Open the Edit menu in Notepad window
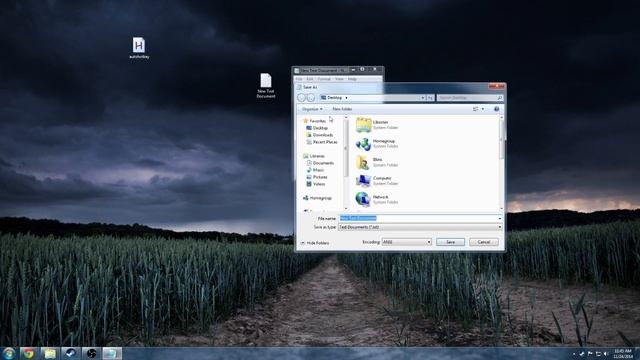Viewport: 640px width, 360px height. pyautogui.click(x=310, y=79)
